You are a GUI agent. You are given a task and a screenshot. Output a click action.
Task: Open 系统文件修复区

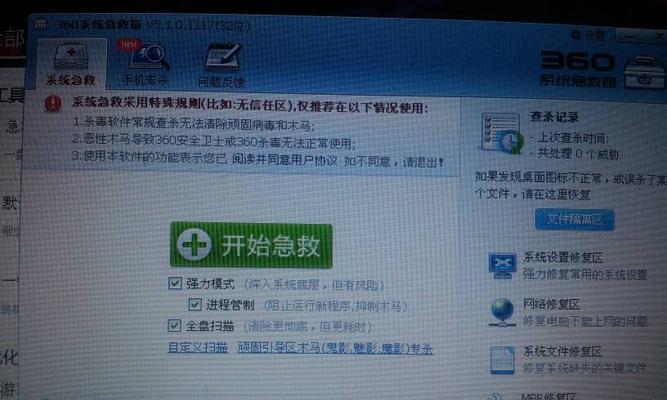coord(562,351)
